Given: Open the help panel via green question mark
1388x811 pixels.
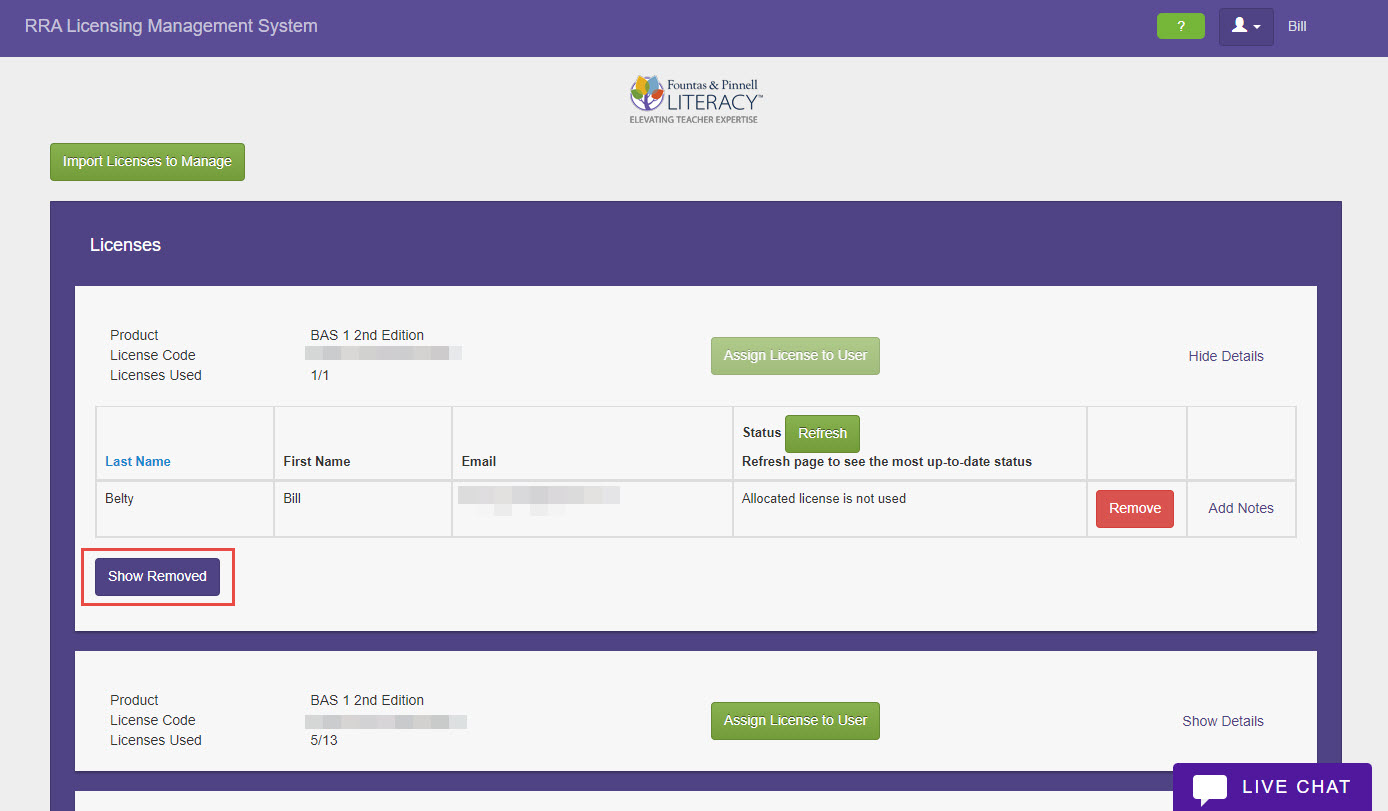Looking at the screenshot, I should pyautogui.click(x=1180, y=26).
